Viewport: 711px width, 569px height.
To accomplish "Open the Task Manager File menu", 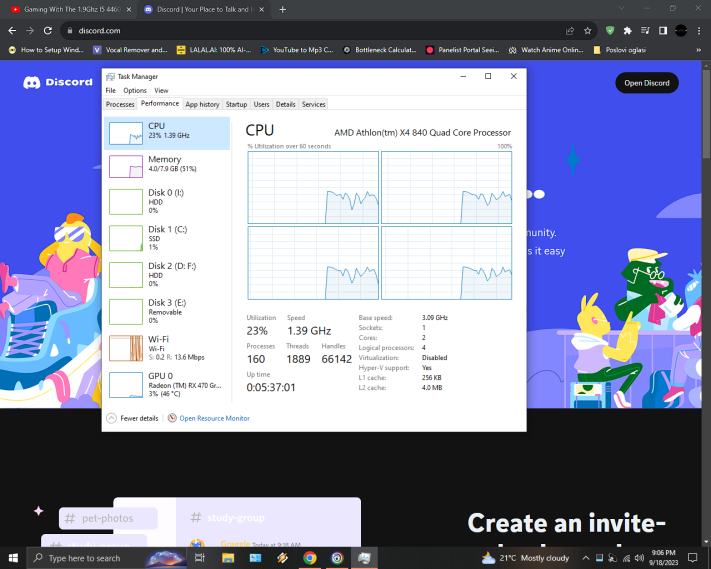I will click(x=111, y=90).
